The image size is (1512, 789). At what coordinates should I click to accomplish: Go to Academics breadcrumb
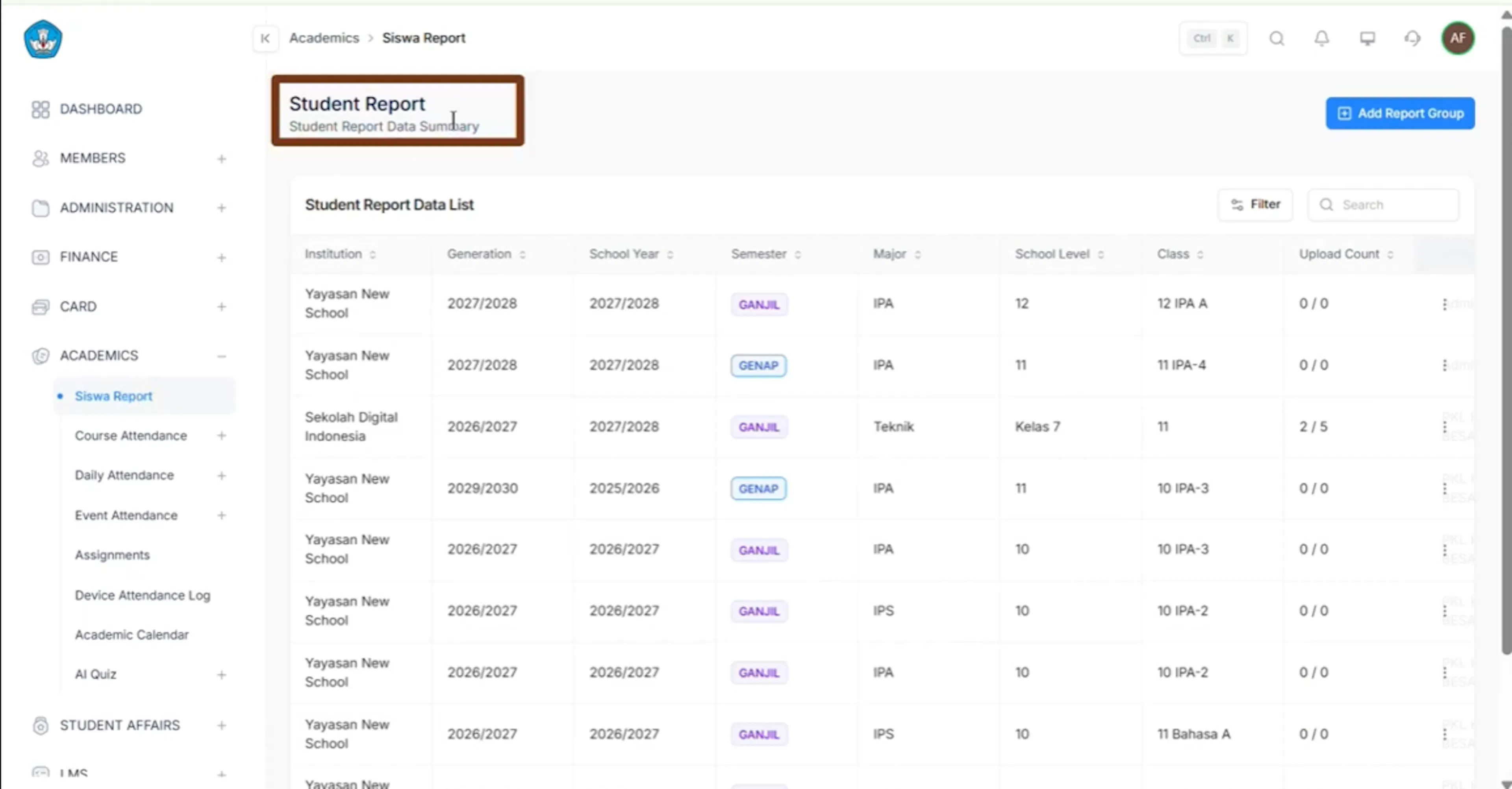click(x=324, y=38)
